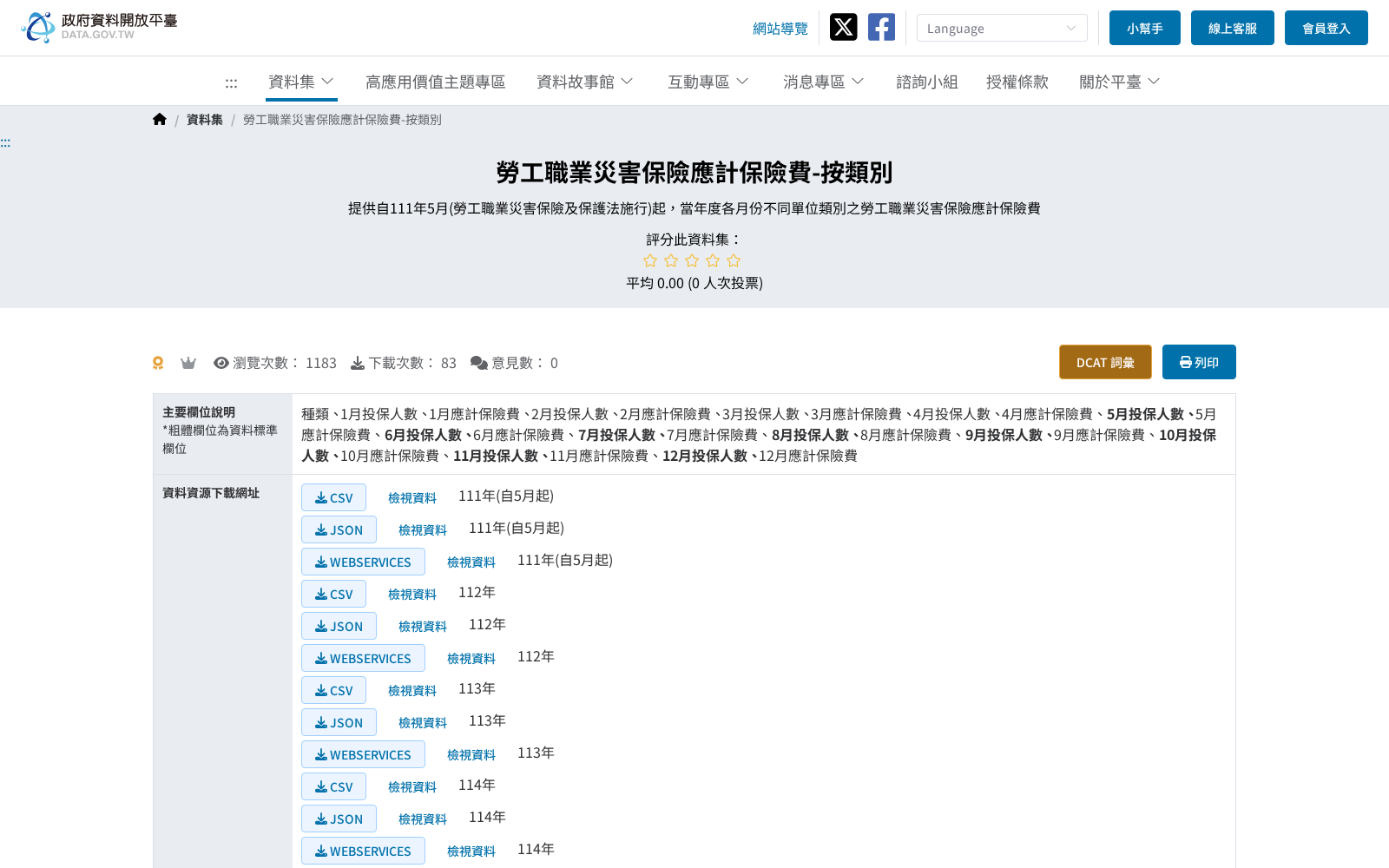Rate the dataset two stars
This screenshot has height=868, width=1389.
point(671,260)
